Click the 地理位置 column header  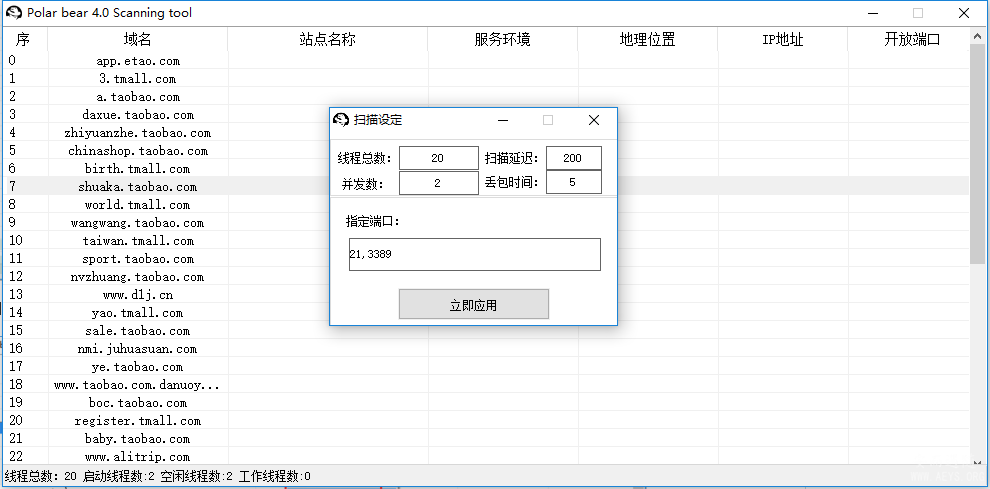point(648,40)
